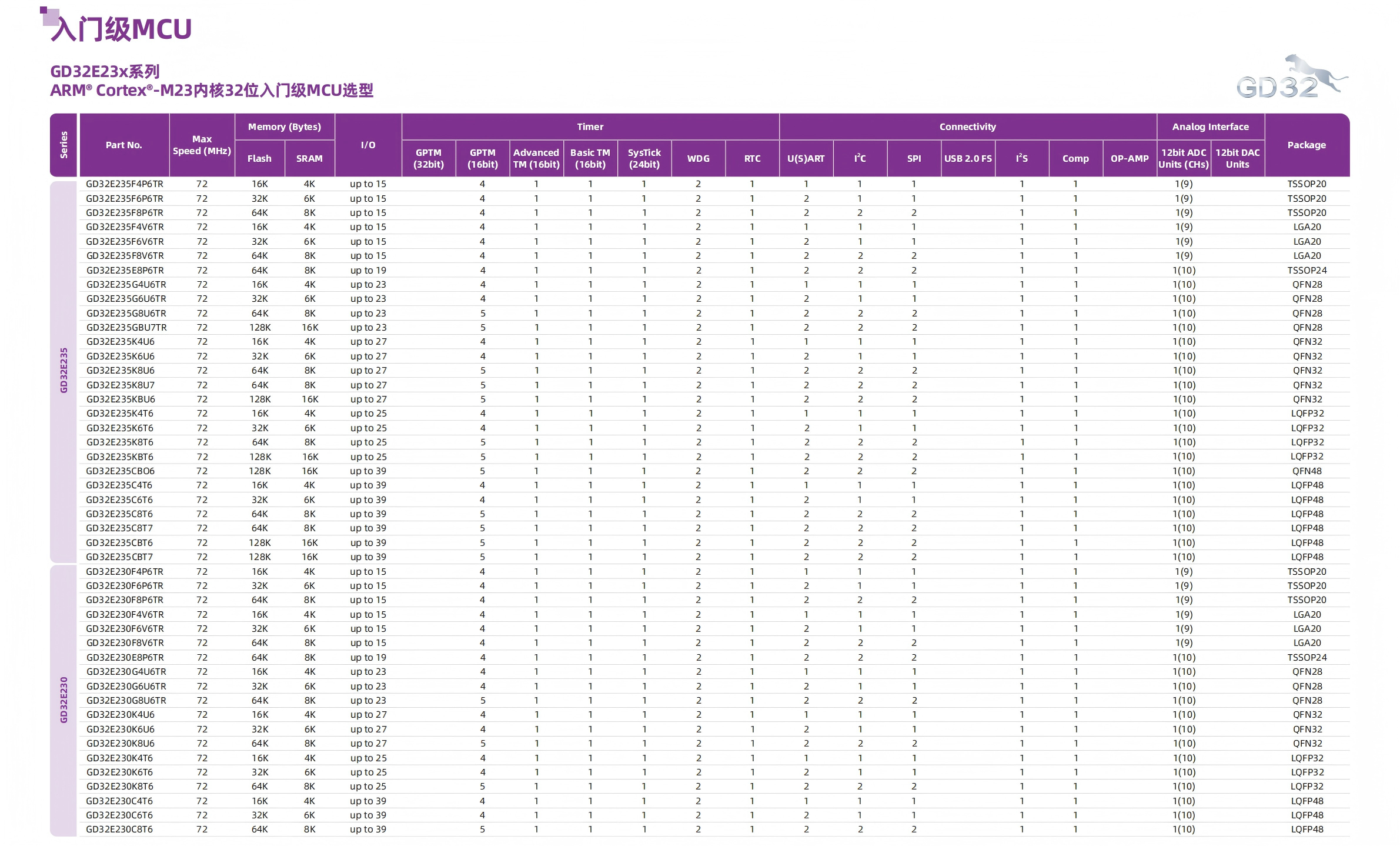Select part number GD32E235F4P6TR
1400x846 pixels.
pyautogui.click(x=125, y=184)
